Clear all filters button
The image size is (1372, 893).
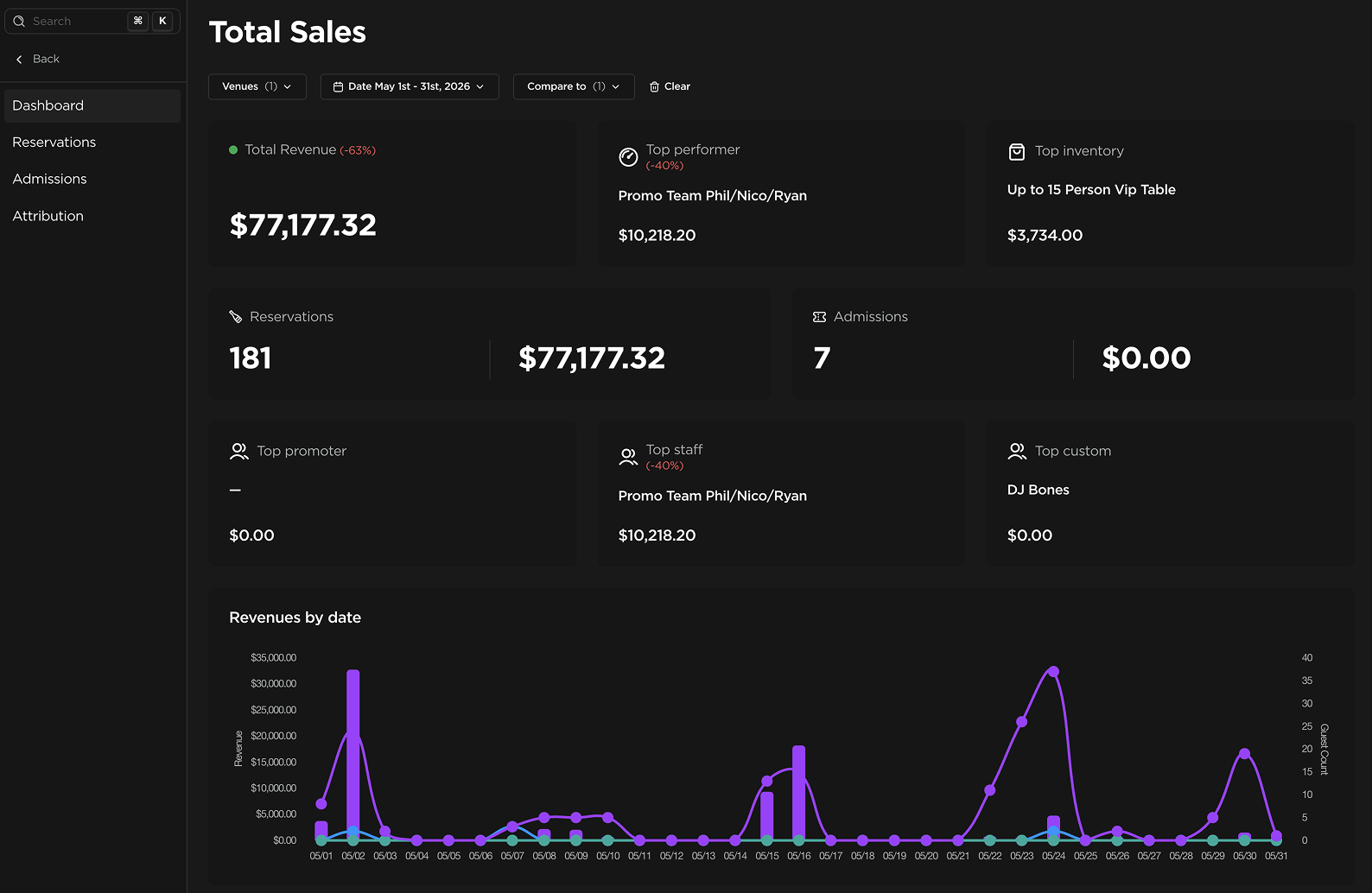[x=670, y=86]
